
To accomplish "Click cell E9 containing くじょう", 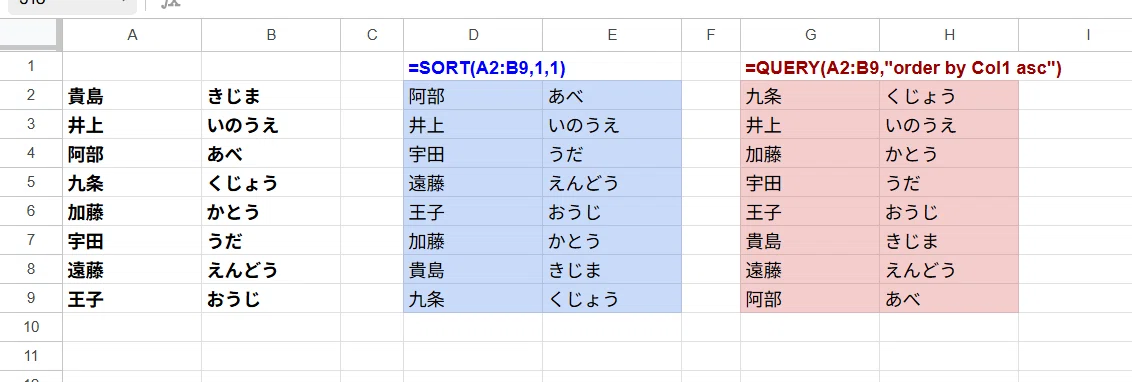I will [611, 298].
